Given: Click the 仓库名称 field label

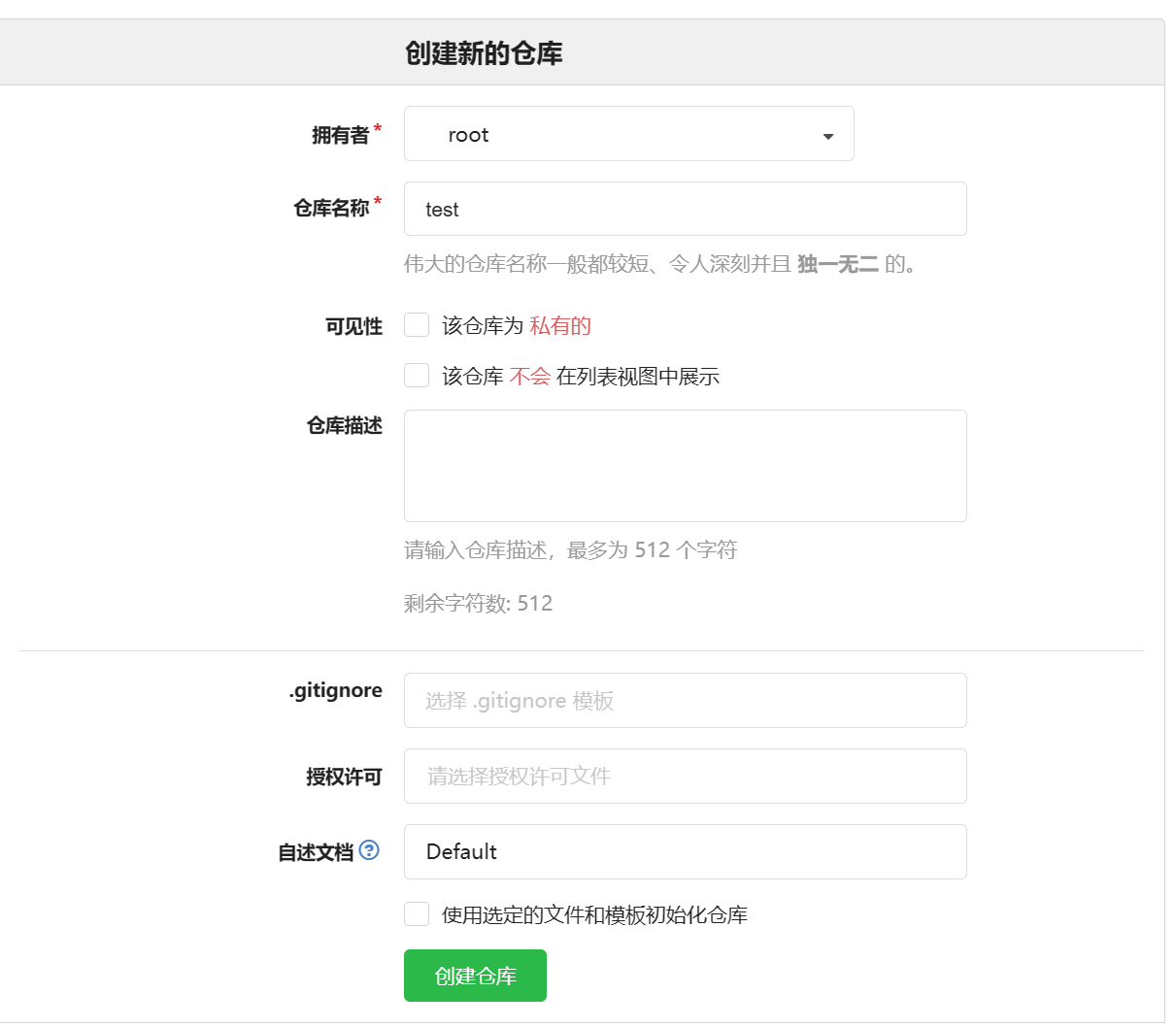Looking at the screenshot, I should tap(331, 208).
